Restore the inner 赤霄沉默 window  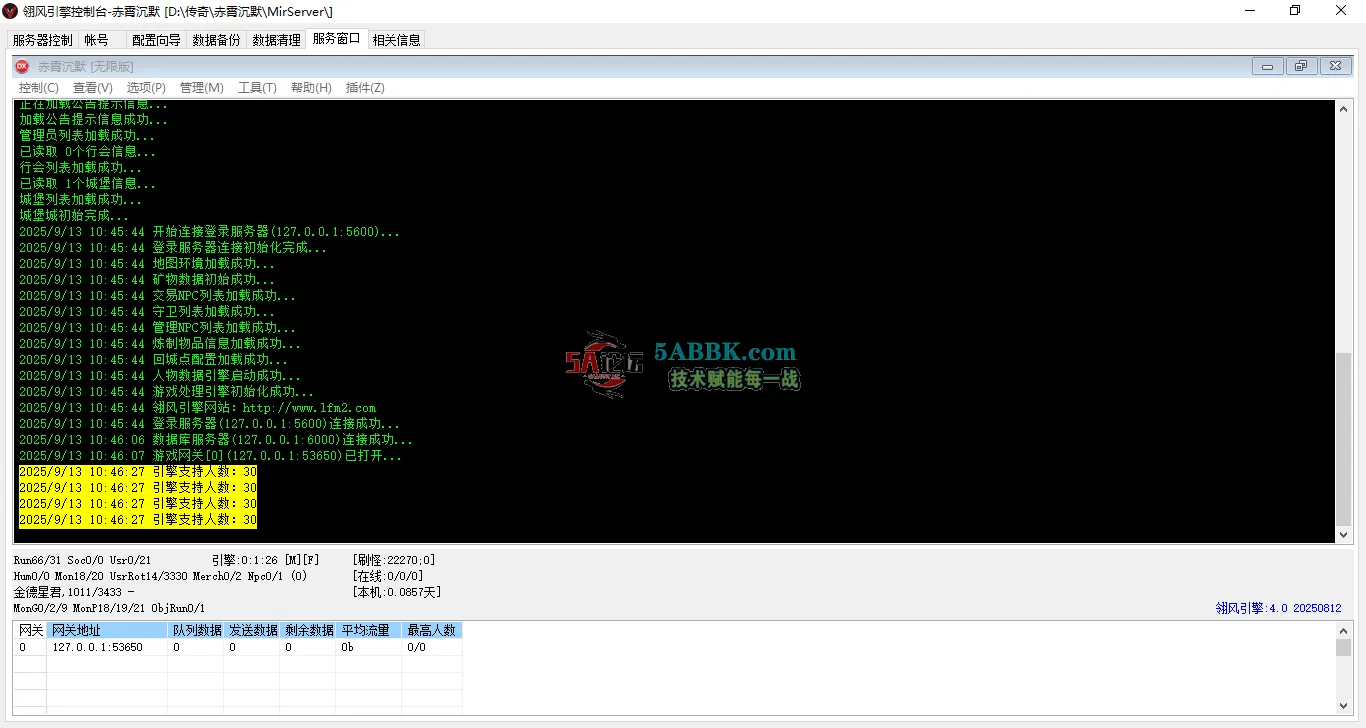coord(1301,66)
